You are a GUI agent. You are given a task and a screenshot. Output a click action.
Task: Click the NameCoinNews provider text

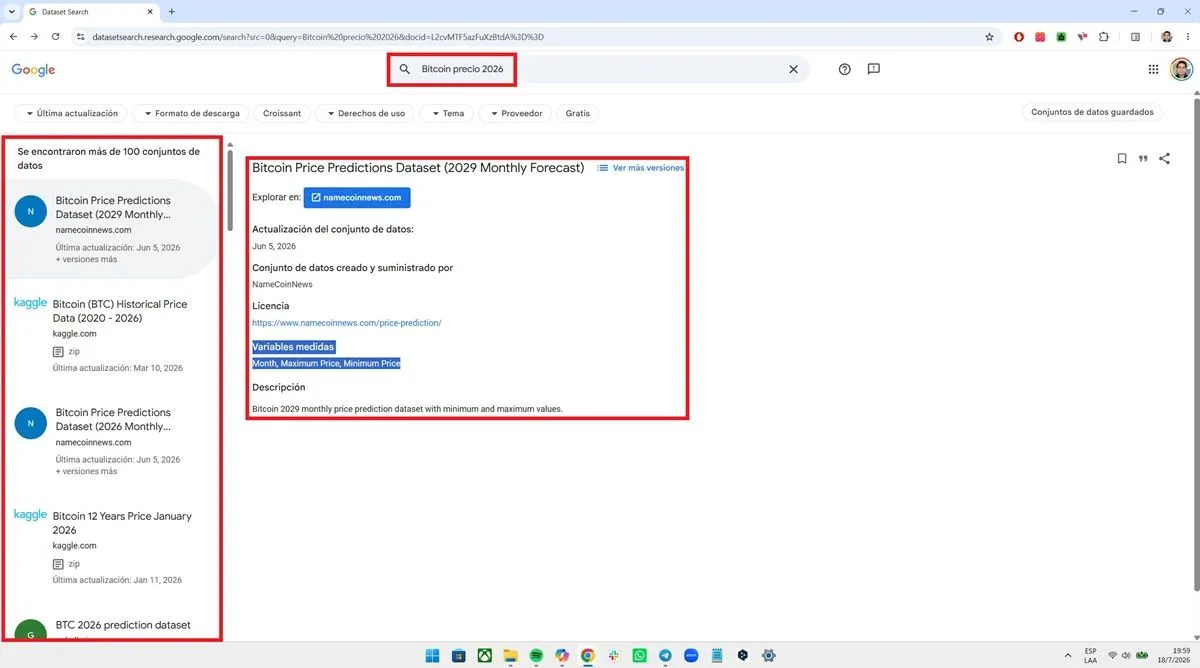click(x=282, y=284)
